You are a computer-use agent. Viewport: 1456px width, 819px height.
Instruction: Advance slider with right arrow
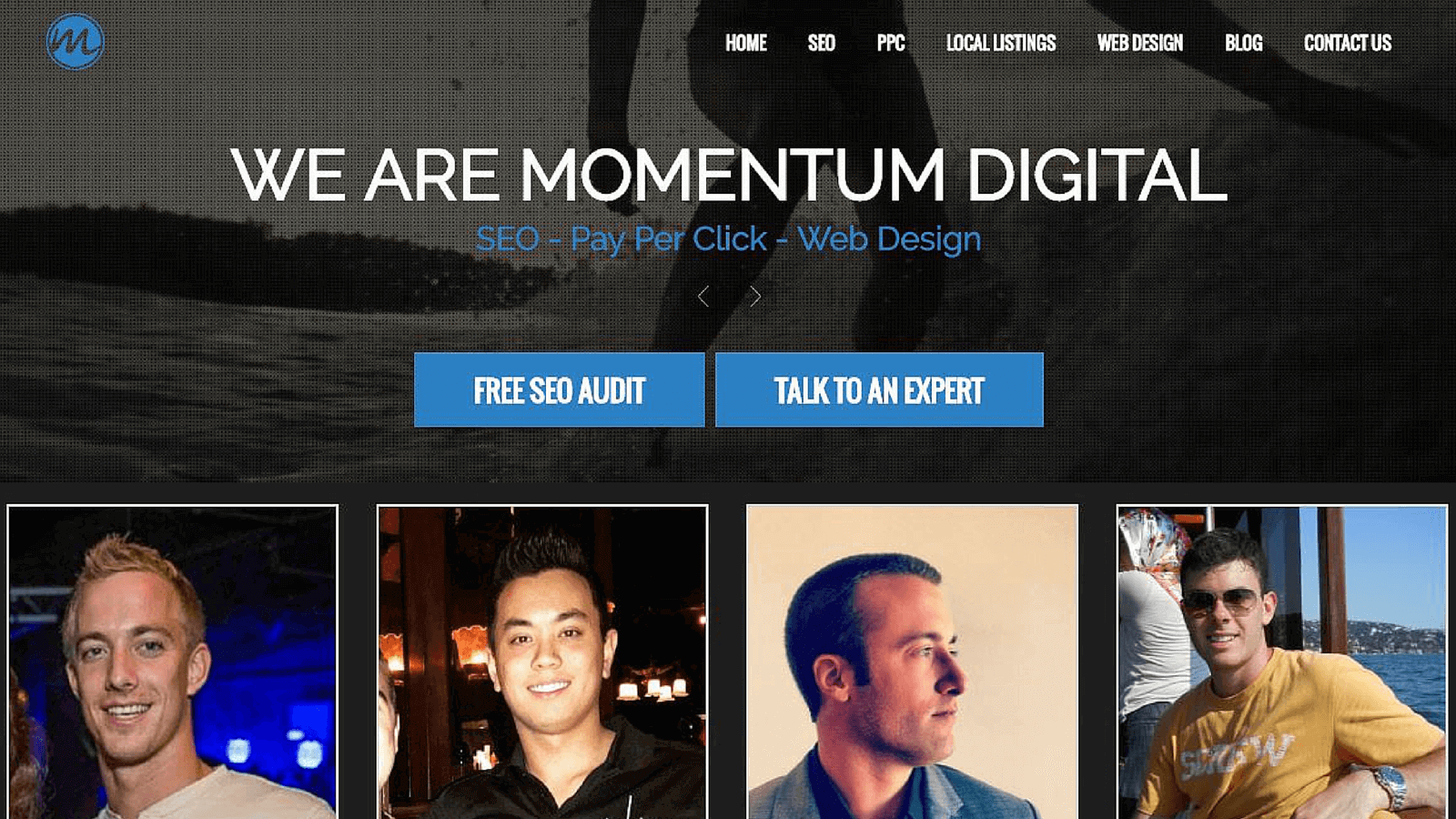pos(754,297)
